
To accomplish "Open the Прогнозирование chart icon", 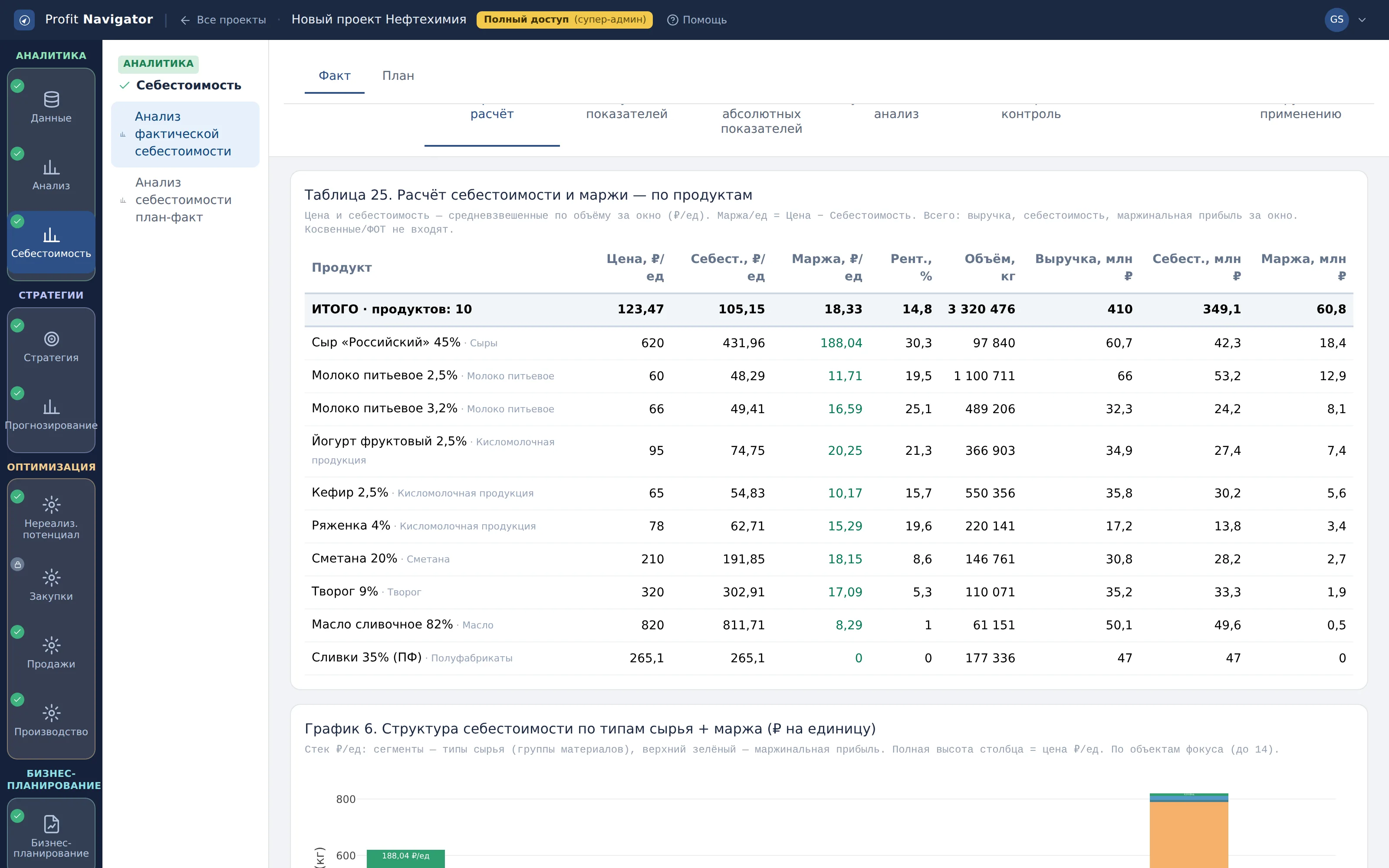I will [x=51, y=407].
